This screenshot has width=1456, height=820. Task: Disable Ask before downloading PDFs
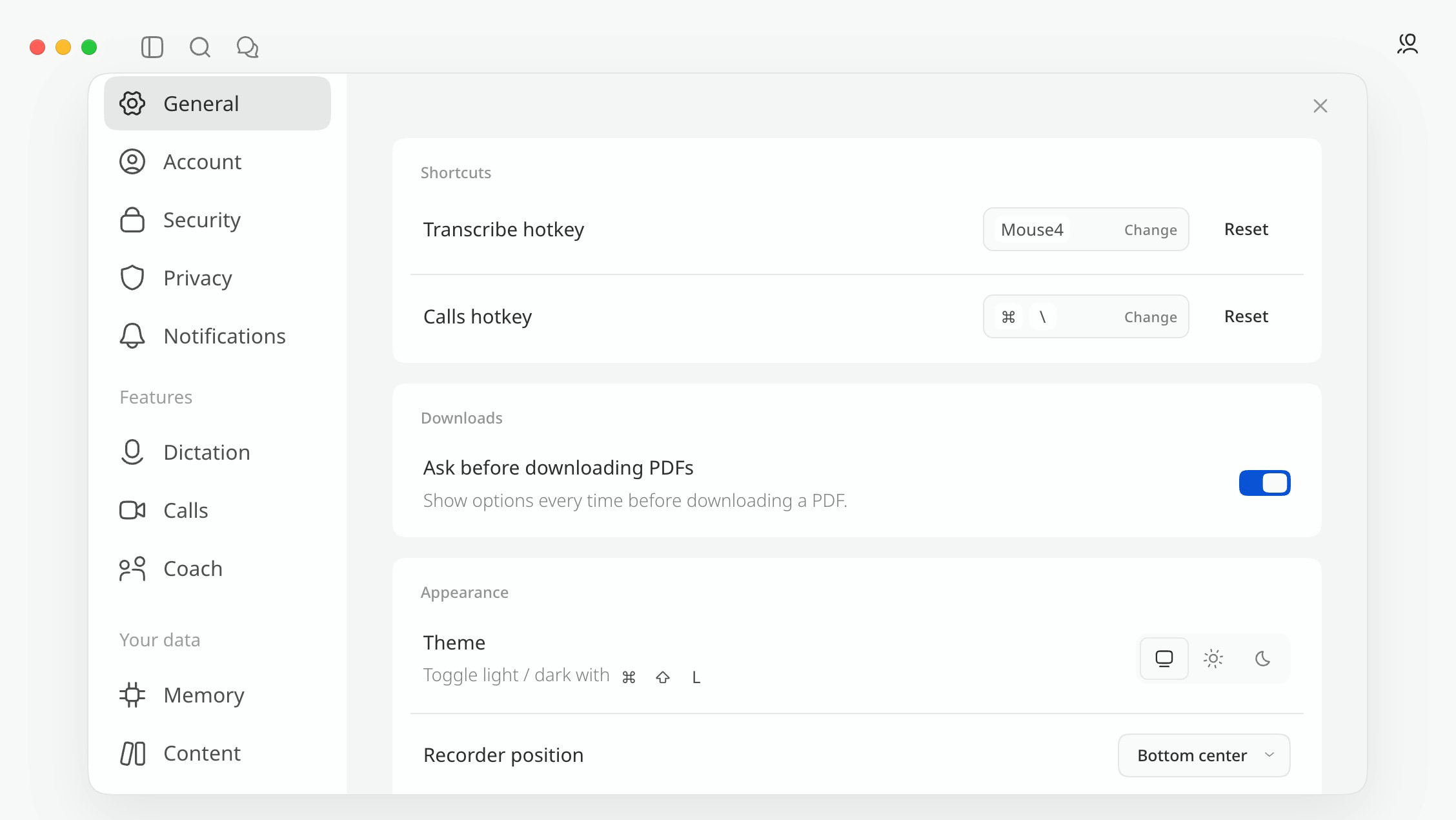point(1264,483)
